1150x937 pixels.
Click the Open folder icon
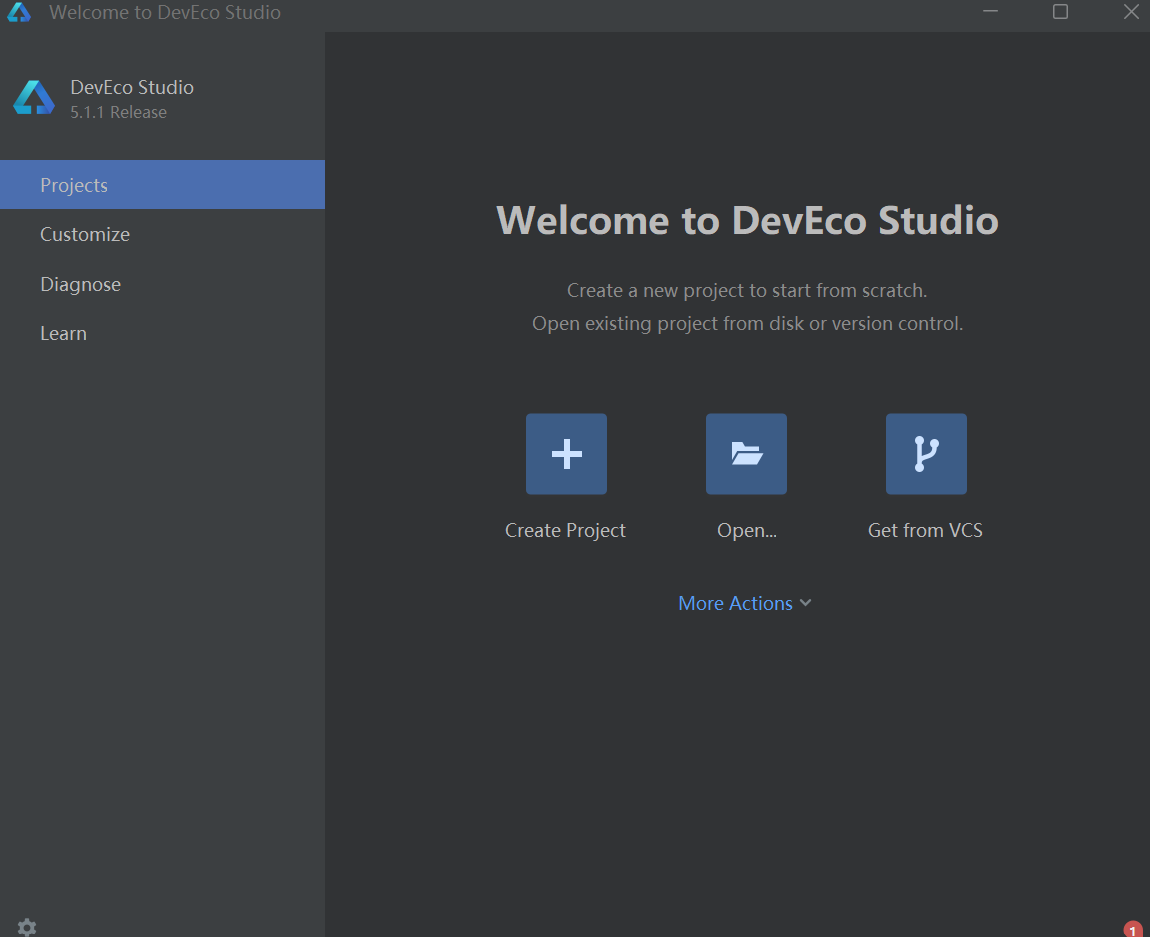(746, 454)
